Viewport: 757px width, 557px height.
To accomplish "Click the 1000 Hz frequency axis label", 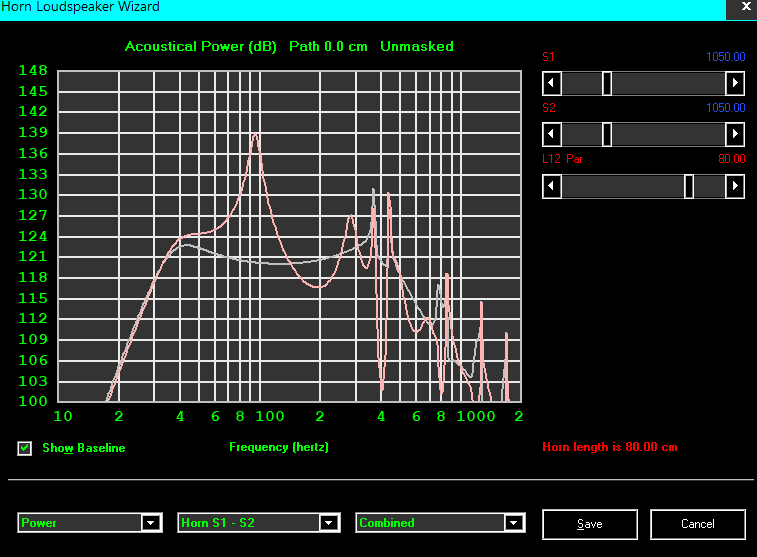I will (x=476, y=416).
